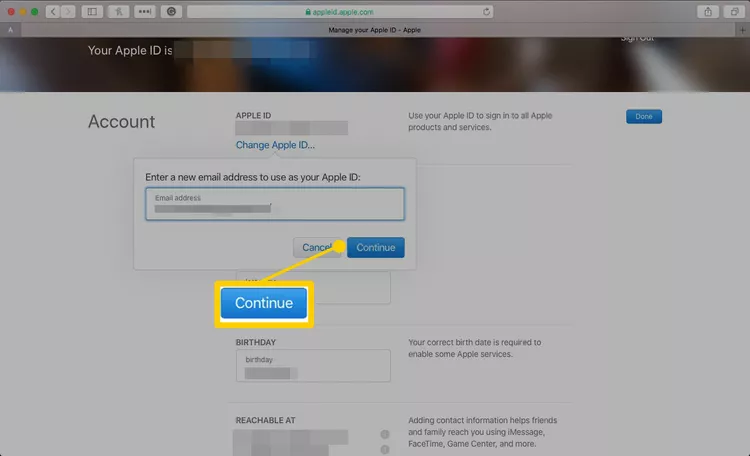The image size is (750, 456).
Task: Click upper info icon under Reachable At
Action: (385, 434)
